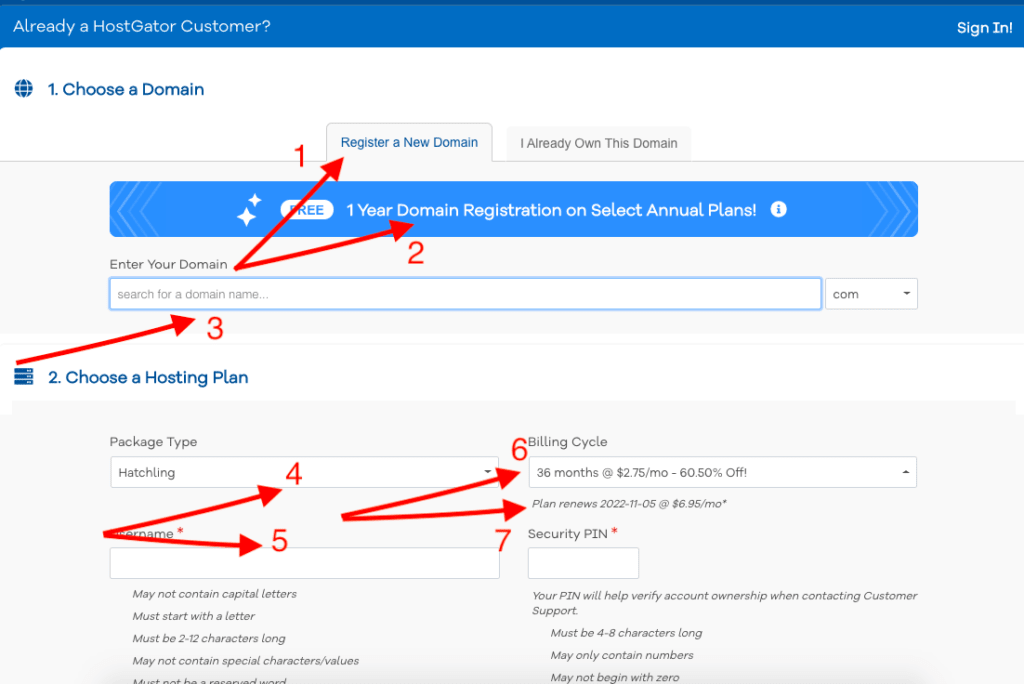Click the Billing Cycle label

coord(568,442)
